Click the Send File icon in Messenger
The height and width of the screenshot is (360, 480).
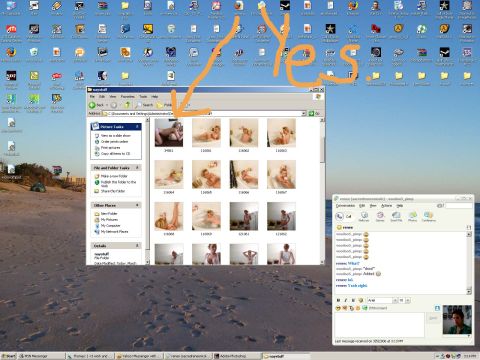click(396, 217)
